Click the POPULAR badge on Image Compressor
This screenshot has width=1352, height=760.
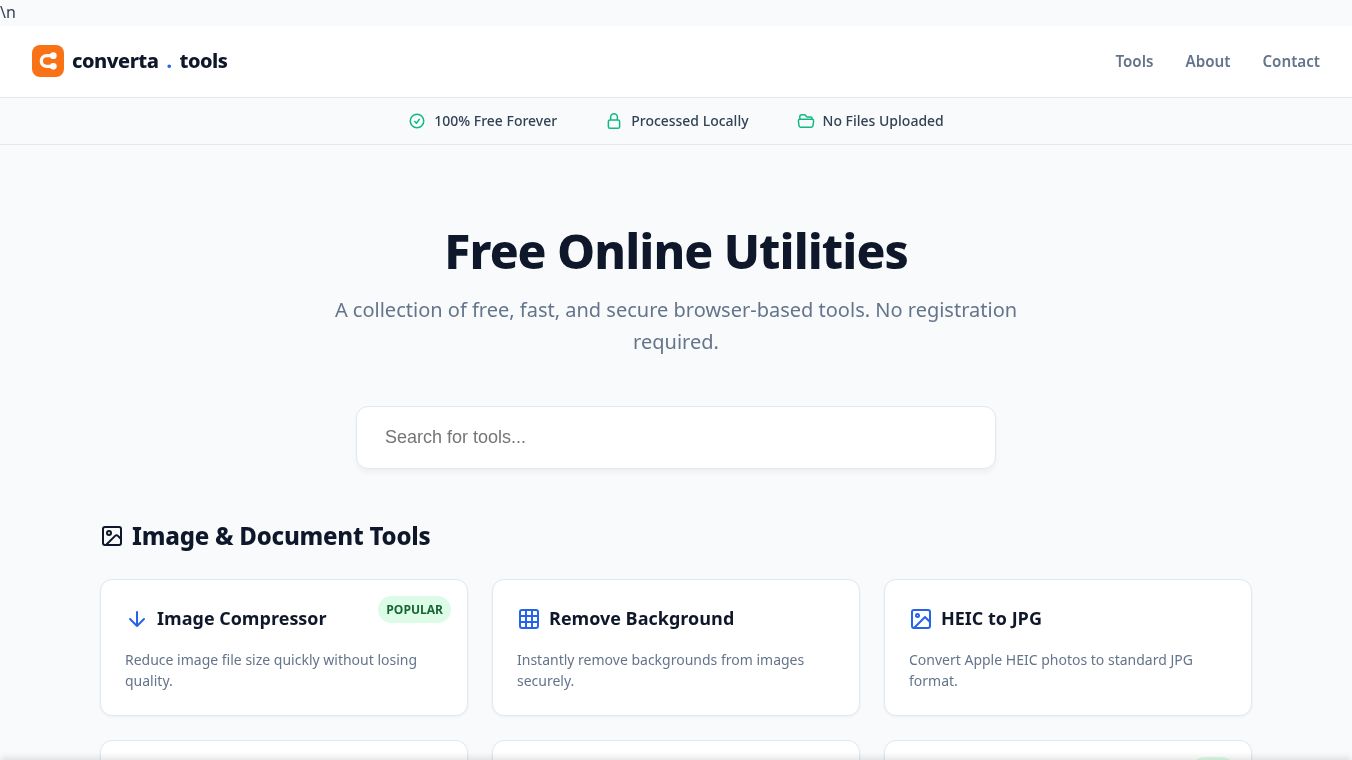pyautogui.click(x=414, y=609)
